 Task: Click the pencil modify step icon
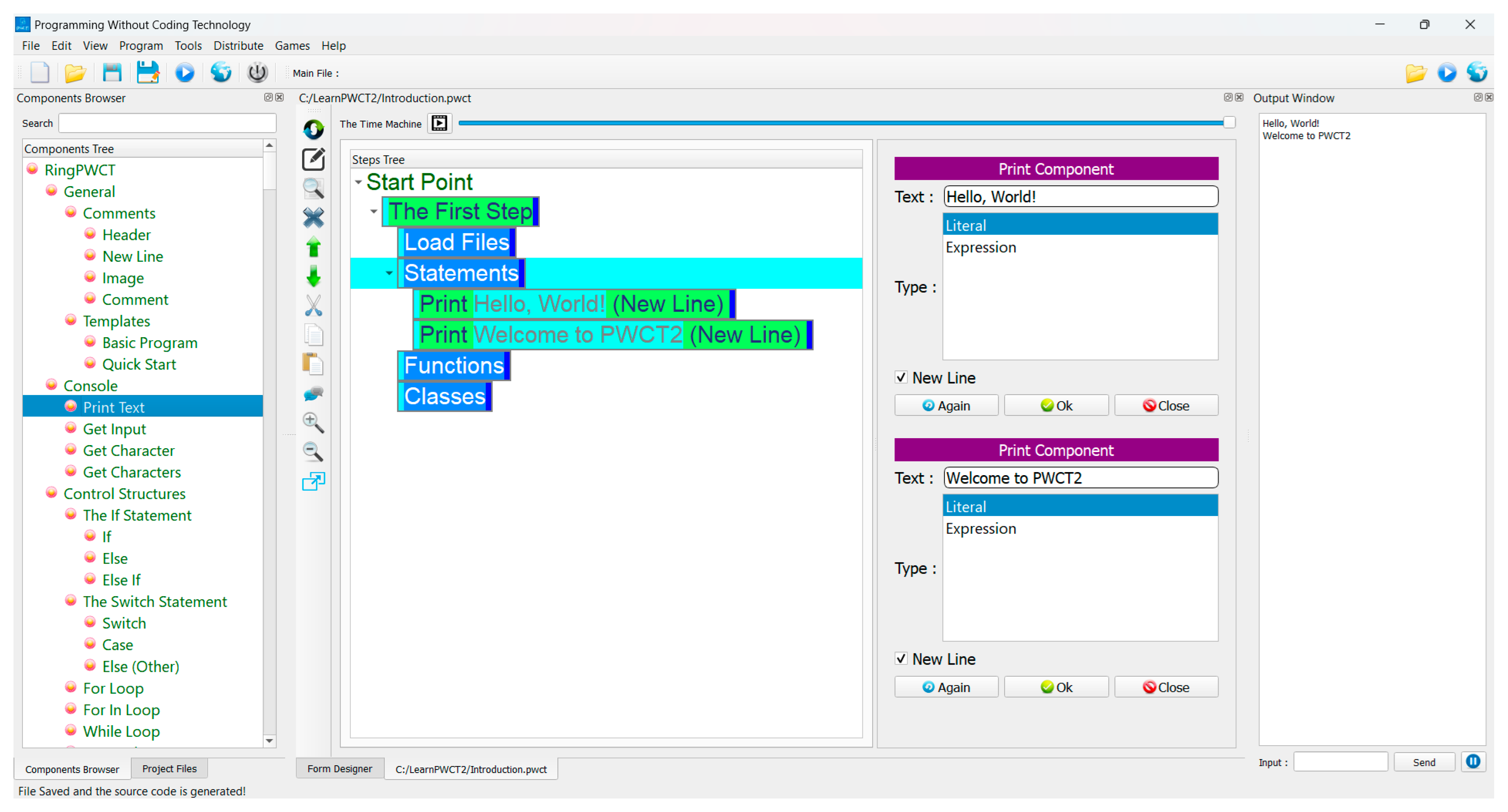[x=313, y=159]
